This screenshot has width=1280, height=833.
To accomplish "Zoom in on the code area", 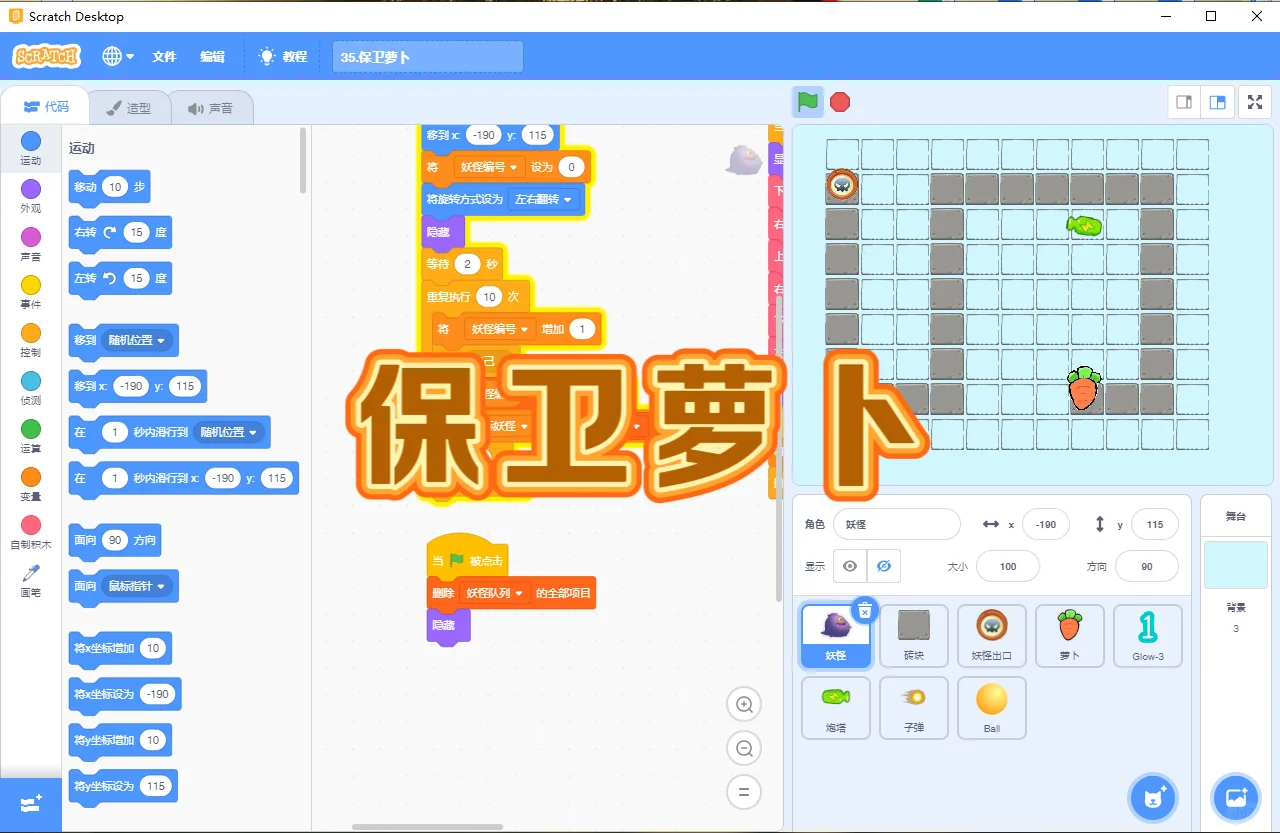I will pos(743,704).
